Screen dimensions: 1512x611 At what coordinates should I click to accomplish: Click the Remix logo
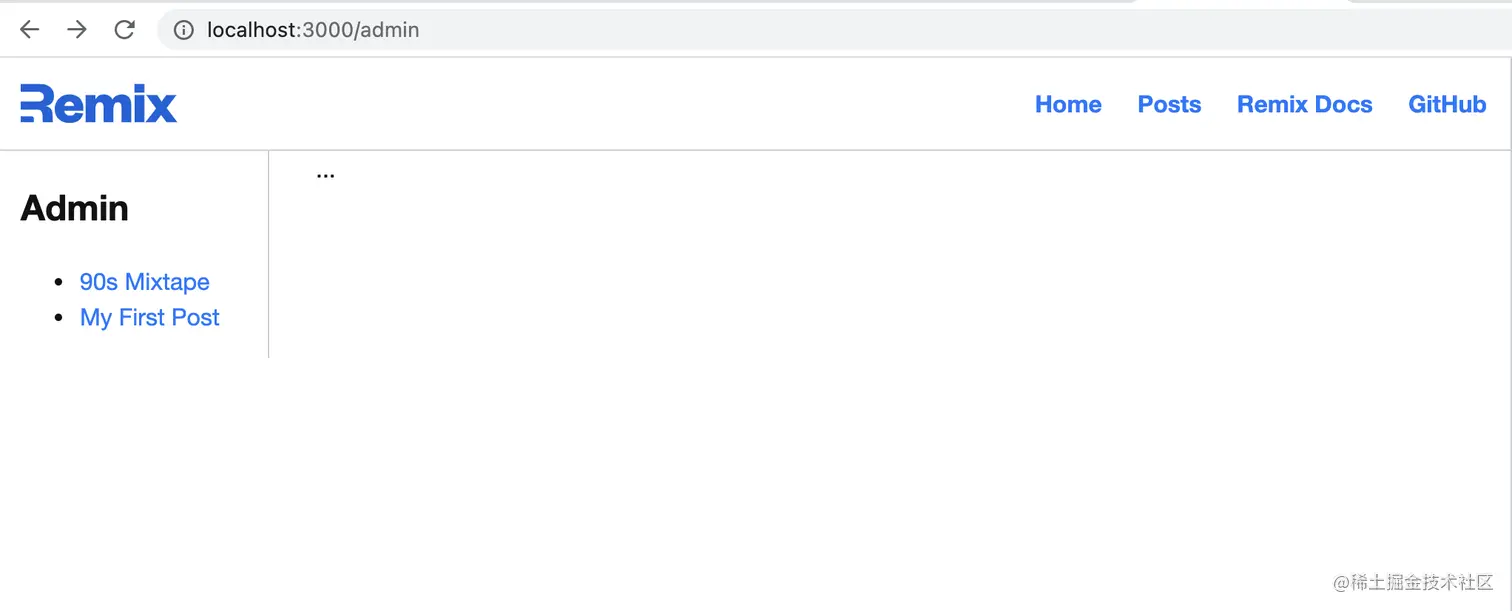pyautogui.click(x=98, y=104)
